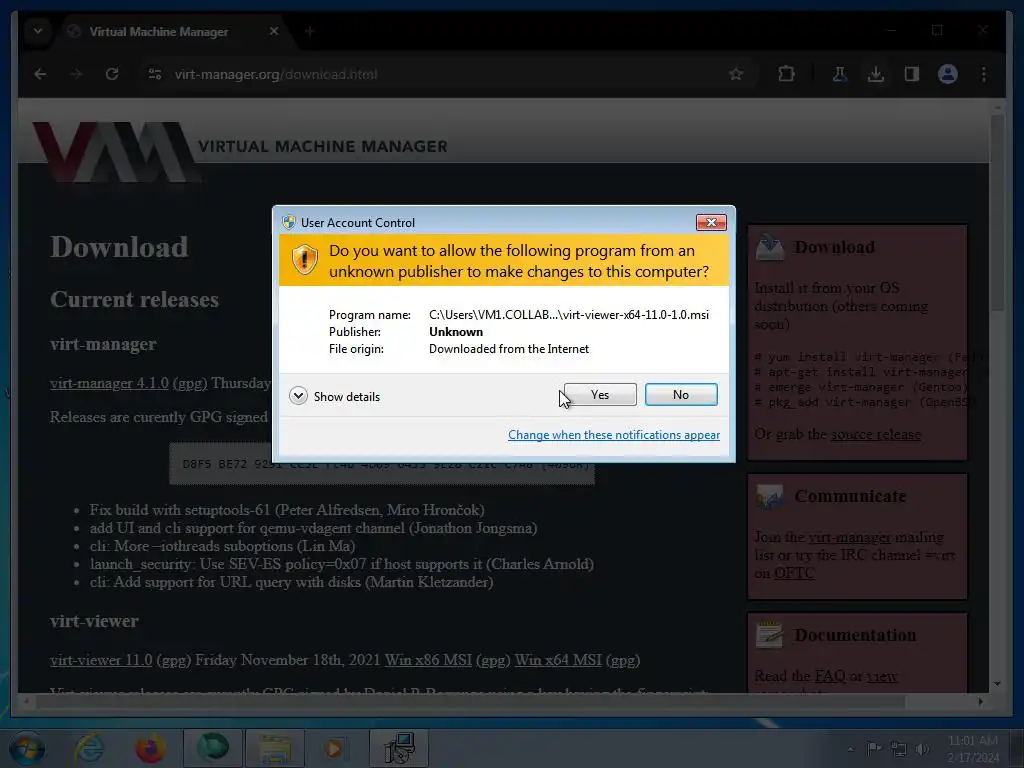Open File Explorer taskbar icon
Image resolution: width=1024 pixels, height=768 pixels.
(275, 748)
